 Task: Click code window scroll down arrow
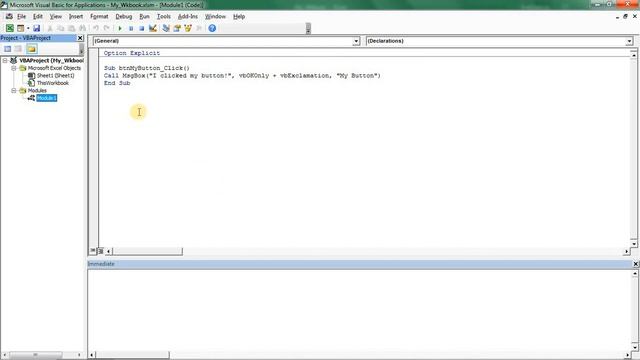point(633,244)
